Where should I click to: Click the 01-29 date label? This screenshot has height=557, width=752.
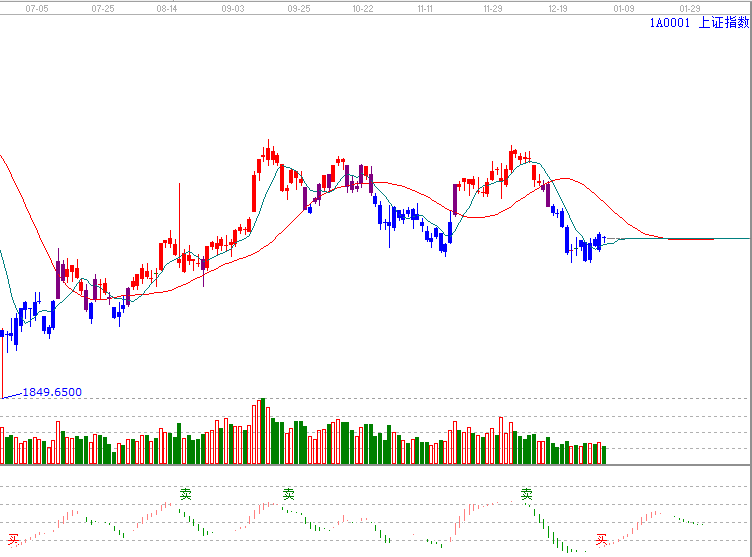689,7
